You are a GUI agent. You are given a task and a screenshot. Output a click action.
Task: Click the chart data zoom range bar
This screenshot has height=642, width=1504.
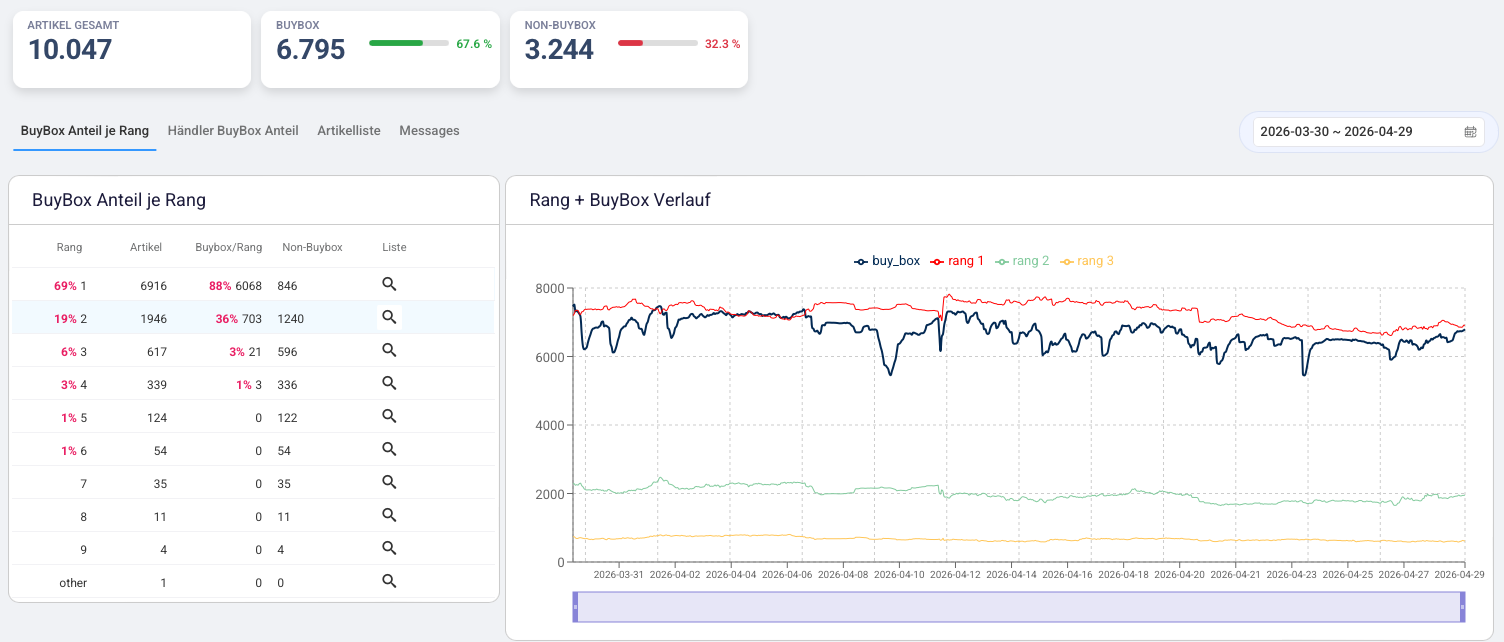coord(1018,607)
